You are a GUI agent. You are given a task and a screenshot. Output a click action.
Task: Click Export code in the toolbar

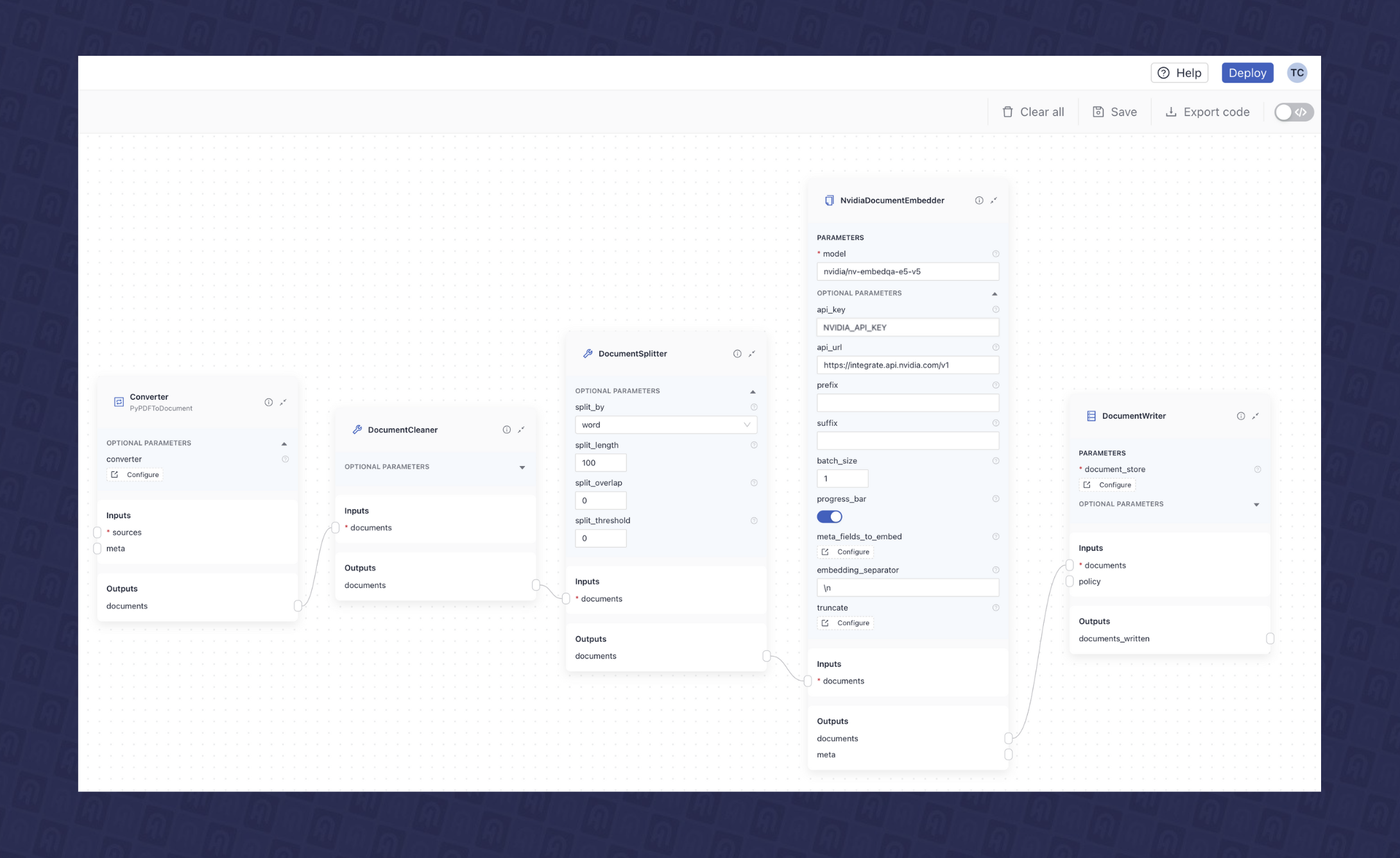(1207, 112)
